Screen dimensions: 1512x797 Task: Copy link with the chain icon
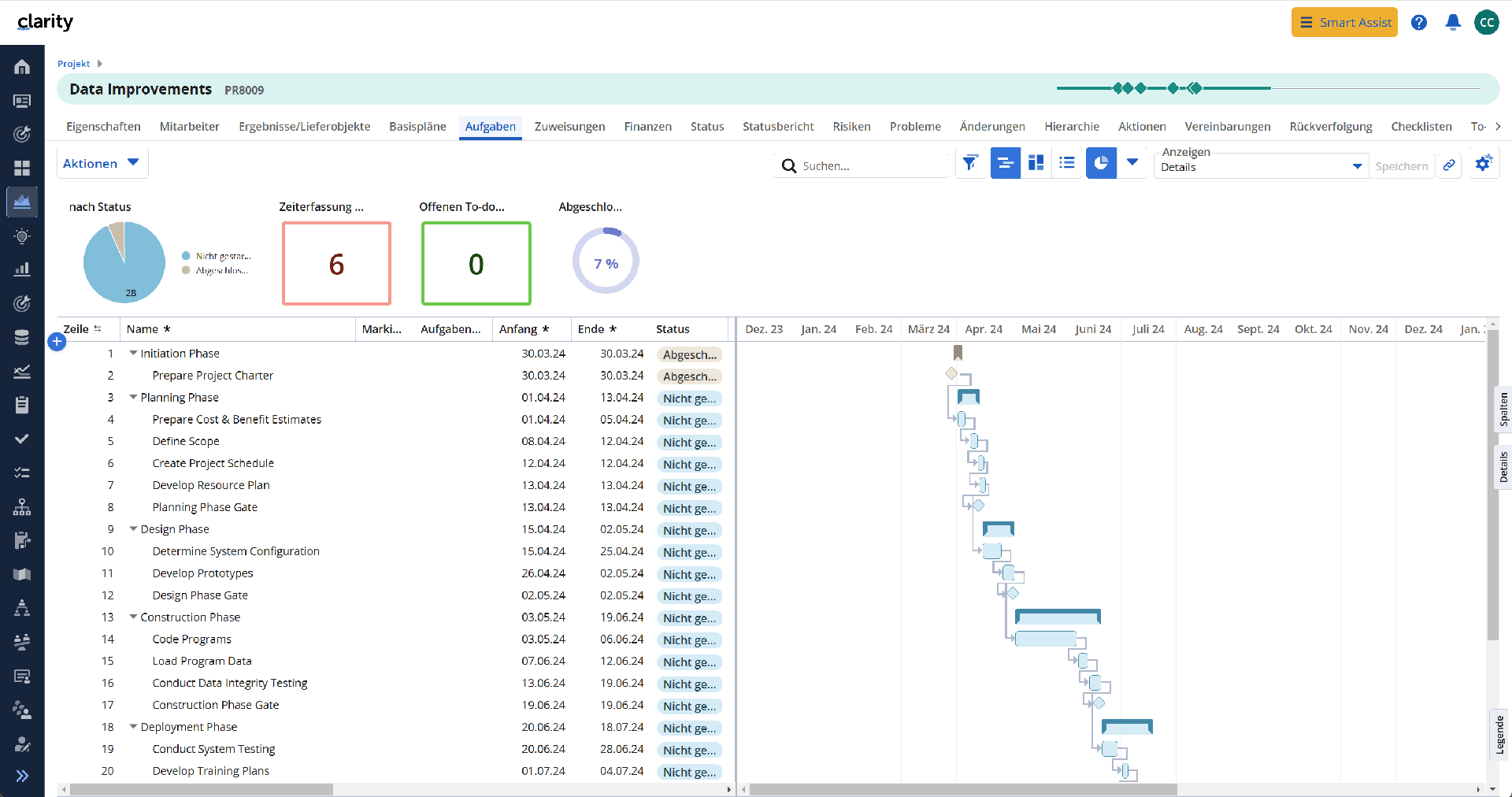click(1449, 165)
